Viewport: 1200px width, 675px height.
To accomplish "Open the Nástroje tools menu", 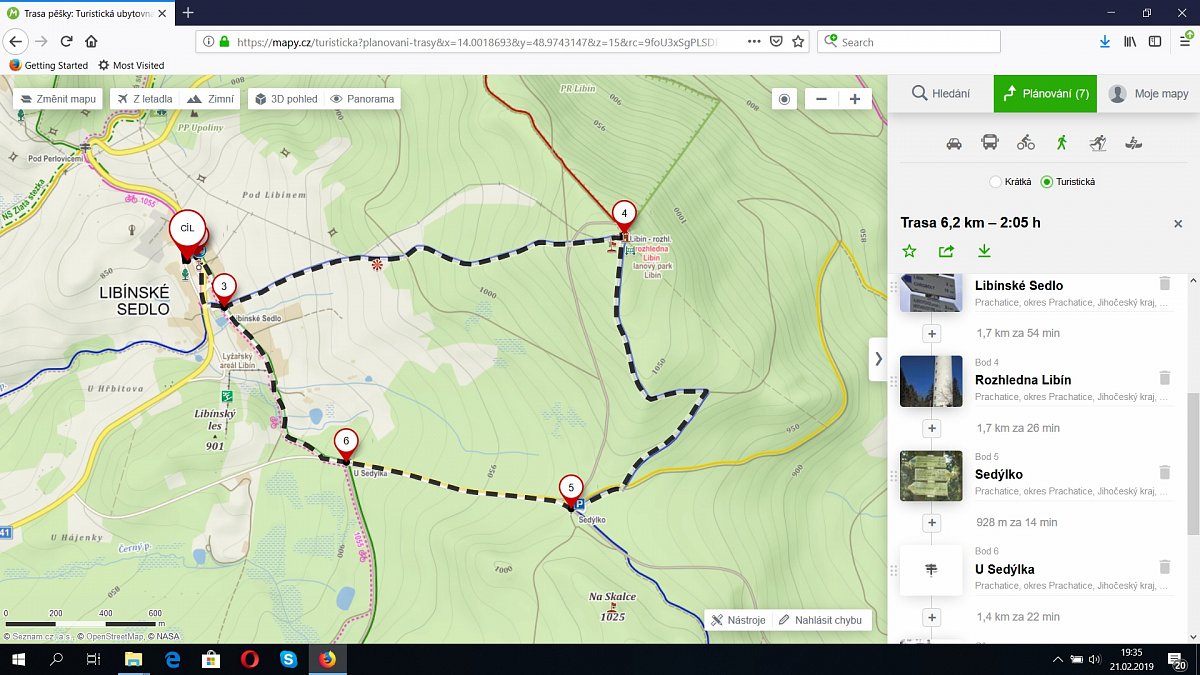I will pyautogui.click(x=738, y=620).
